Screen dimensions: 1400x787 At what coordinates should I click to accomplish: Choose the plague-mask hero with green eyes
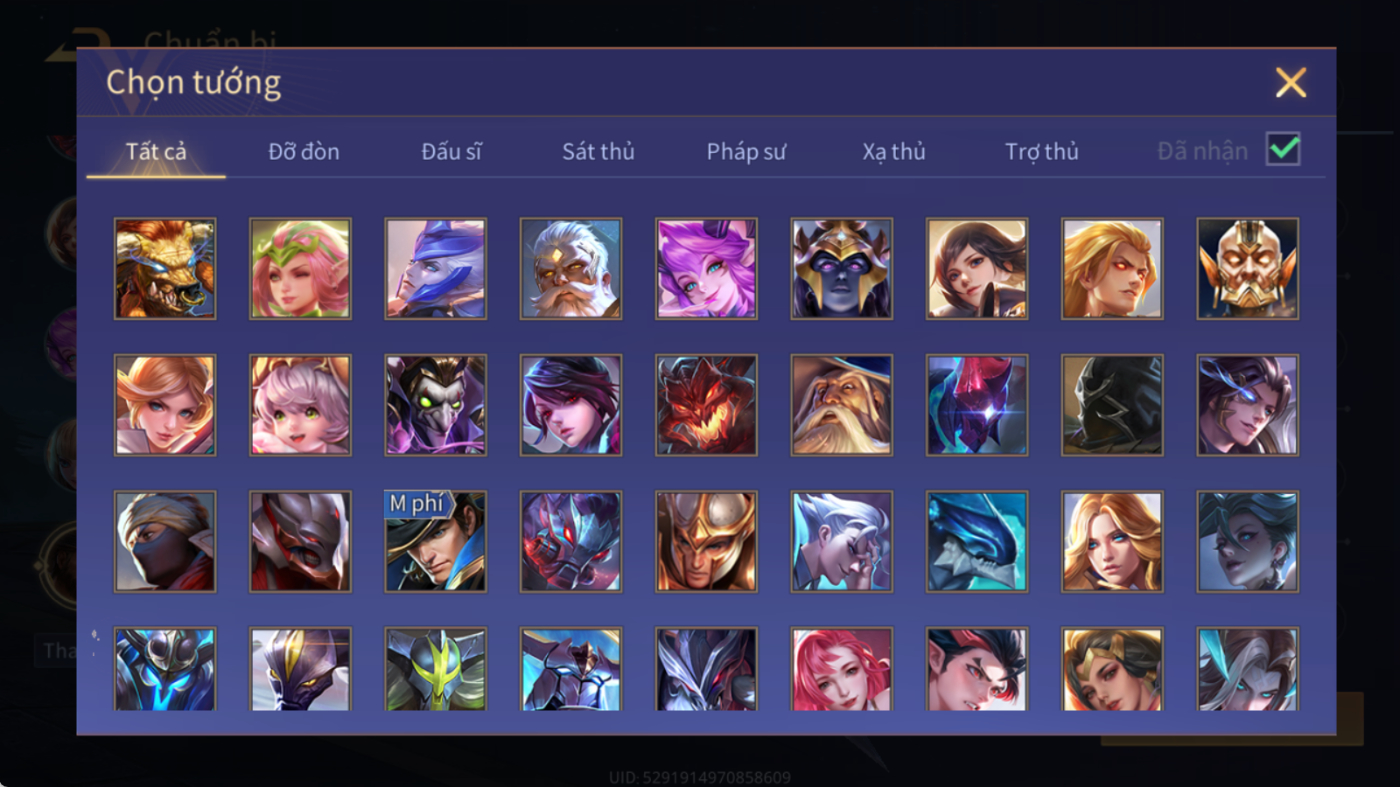point(435,405)
